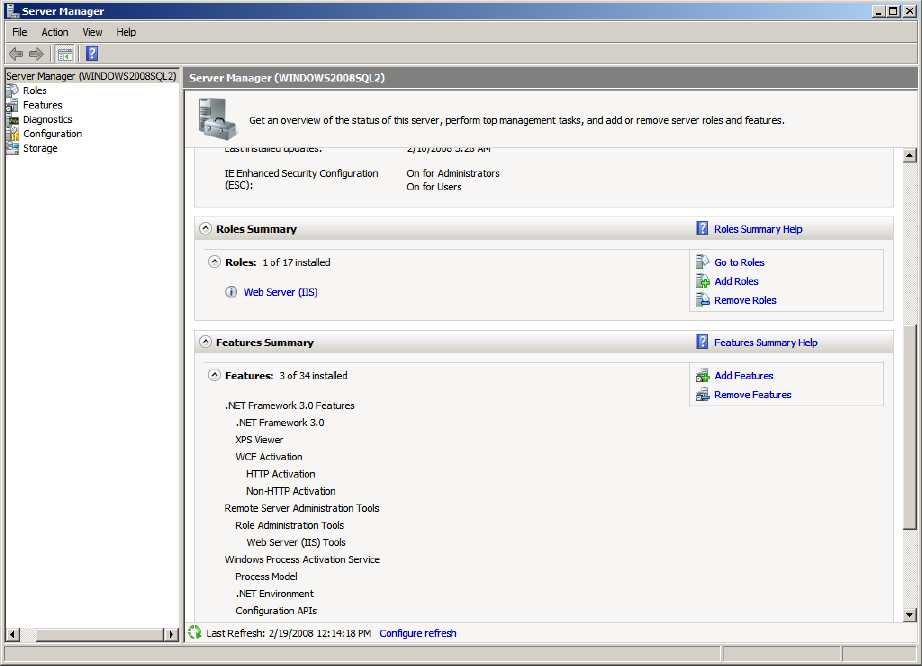Click the "XPS Viewer" feature text
Image resolution: width=922 pixels, height=666 pixels.
click(259, 440)
